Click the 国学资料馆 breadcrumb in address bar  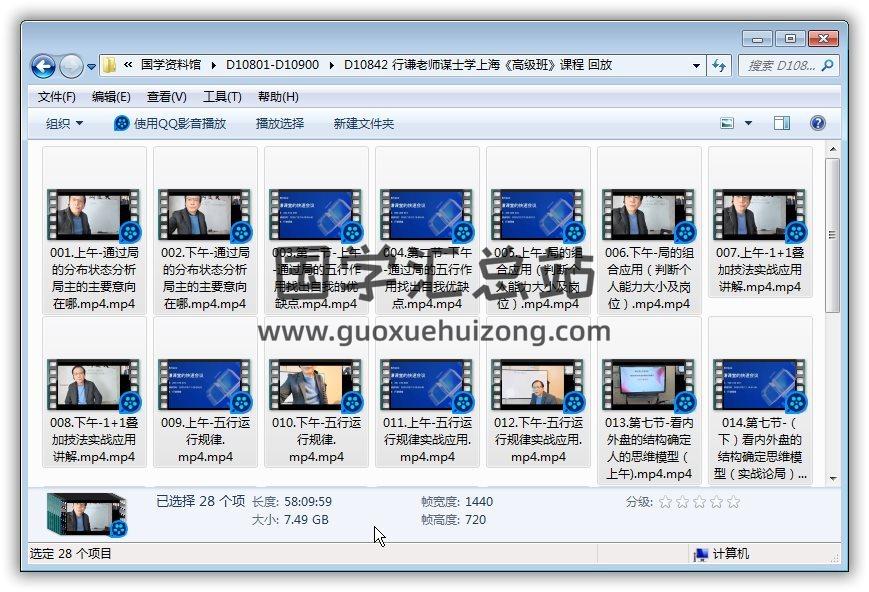click(x=174, y=65)
